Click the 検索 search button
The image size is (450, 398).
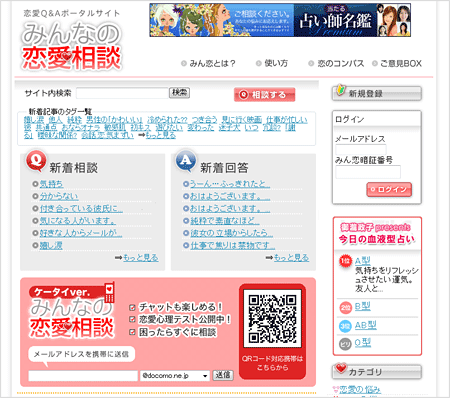[x=180, y=93]
